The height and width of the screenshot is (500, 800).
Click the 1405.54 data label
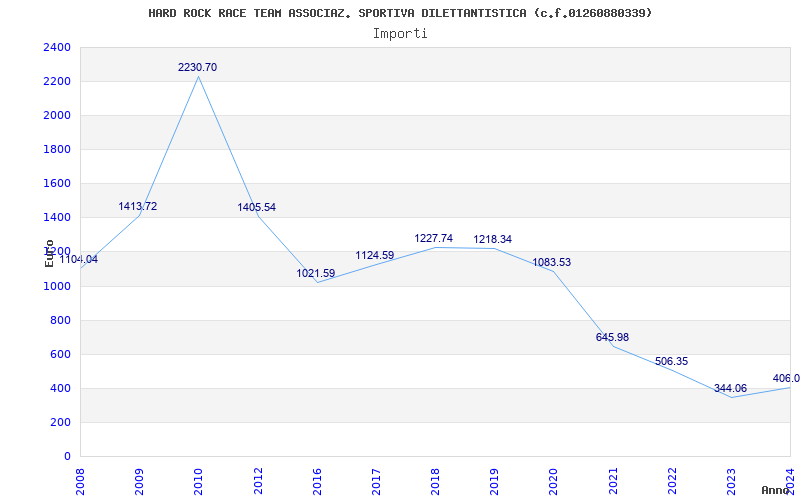point(257,208)
